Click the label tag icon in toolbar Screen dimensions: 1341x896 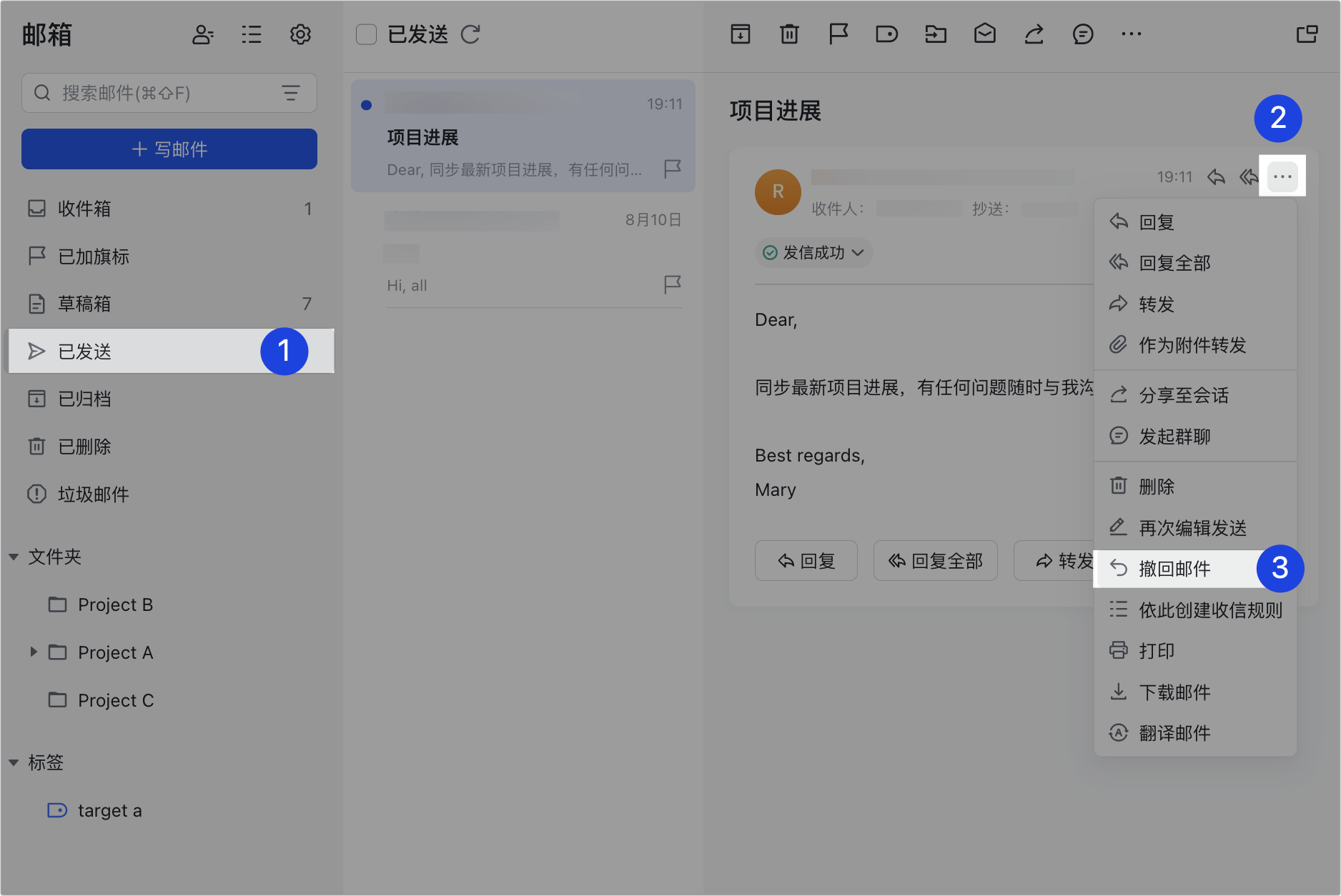tap(886, 34)
